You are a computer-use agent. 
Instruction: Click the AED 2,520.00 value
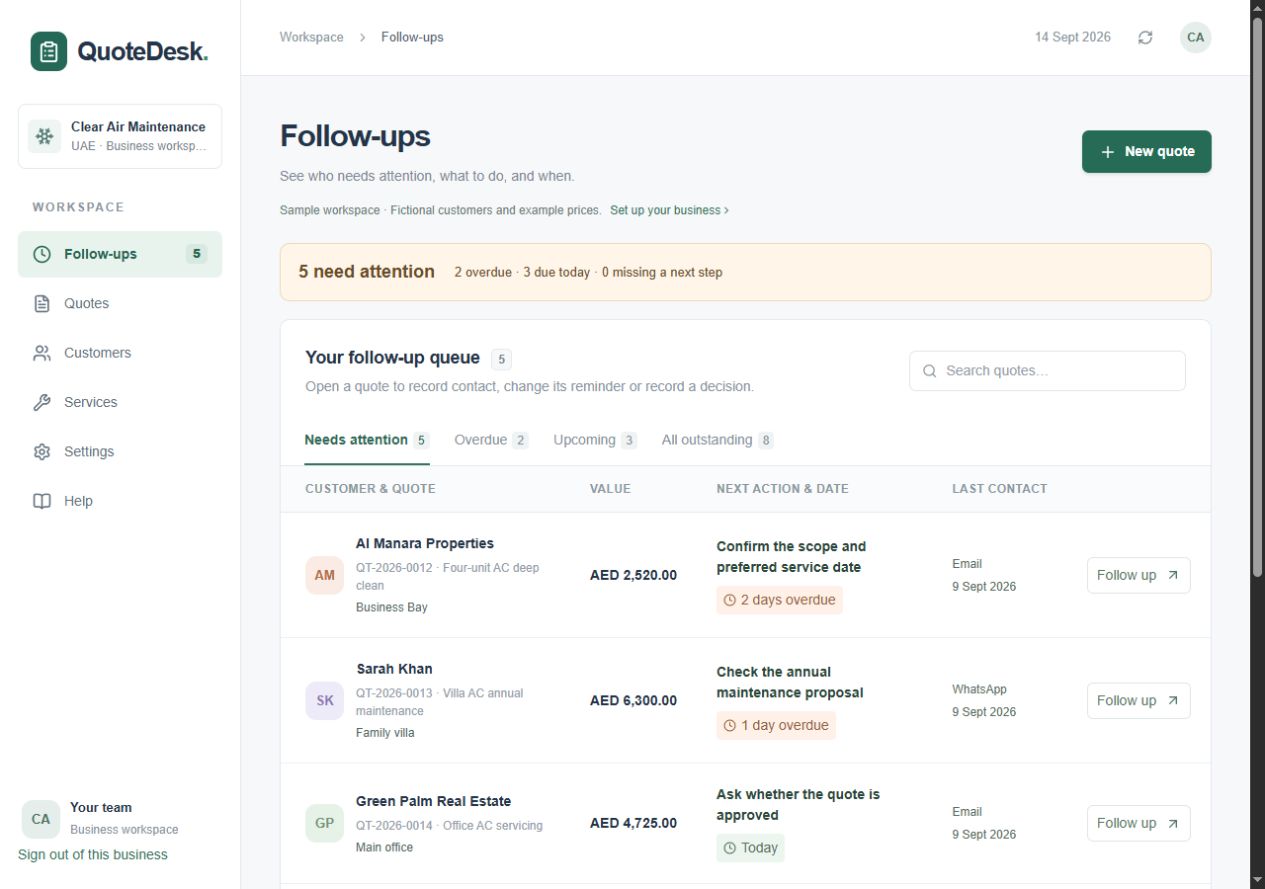633,575
